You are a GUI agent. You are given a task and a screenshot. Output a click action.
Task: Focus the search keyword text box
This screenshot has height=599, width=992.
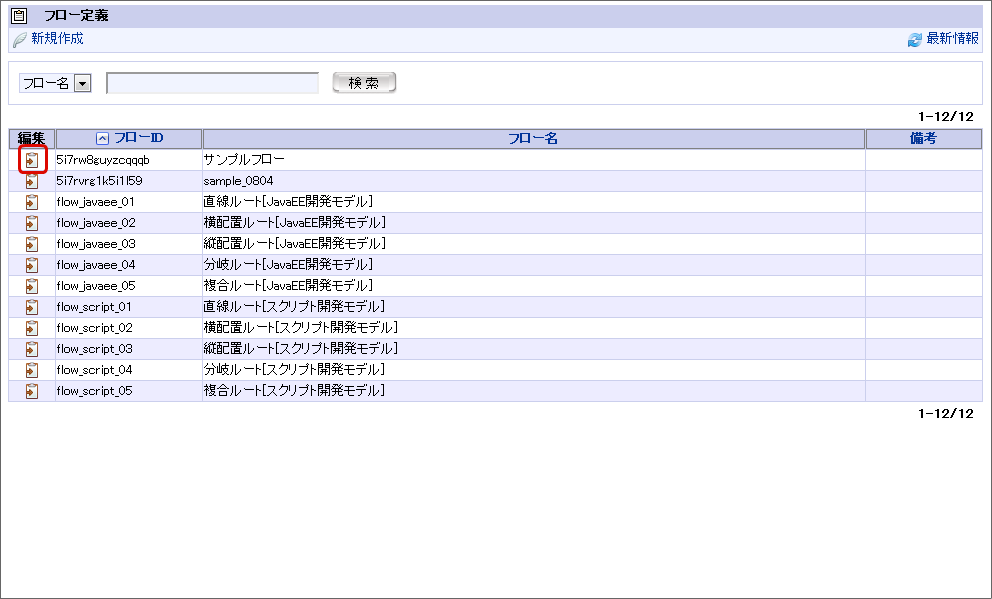(213, 83)
